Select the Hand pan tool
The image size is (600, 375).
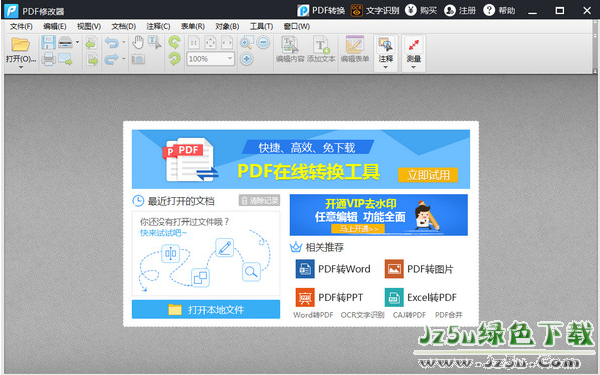click(138, 42)
